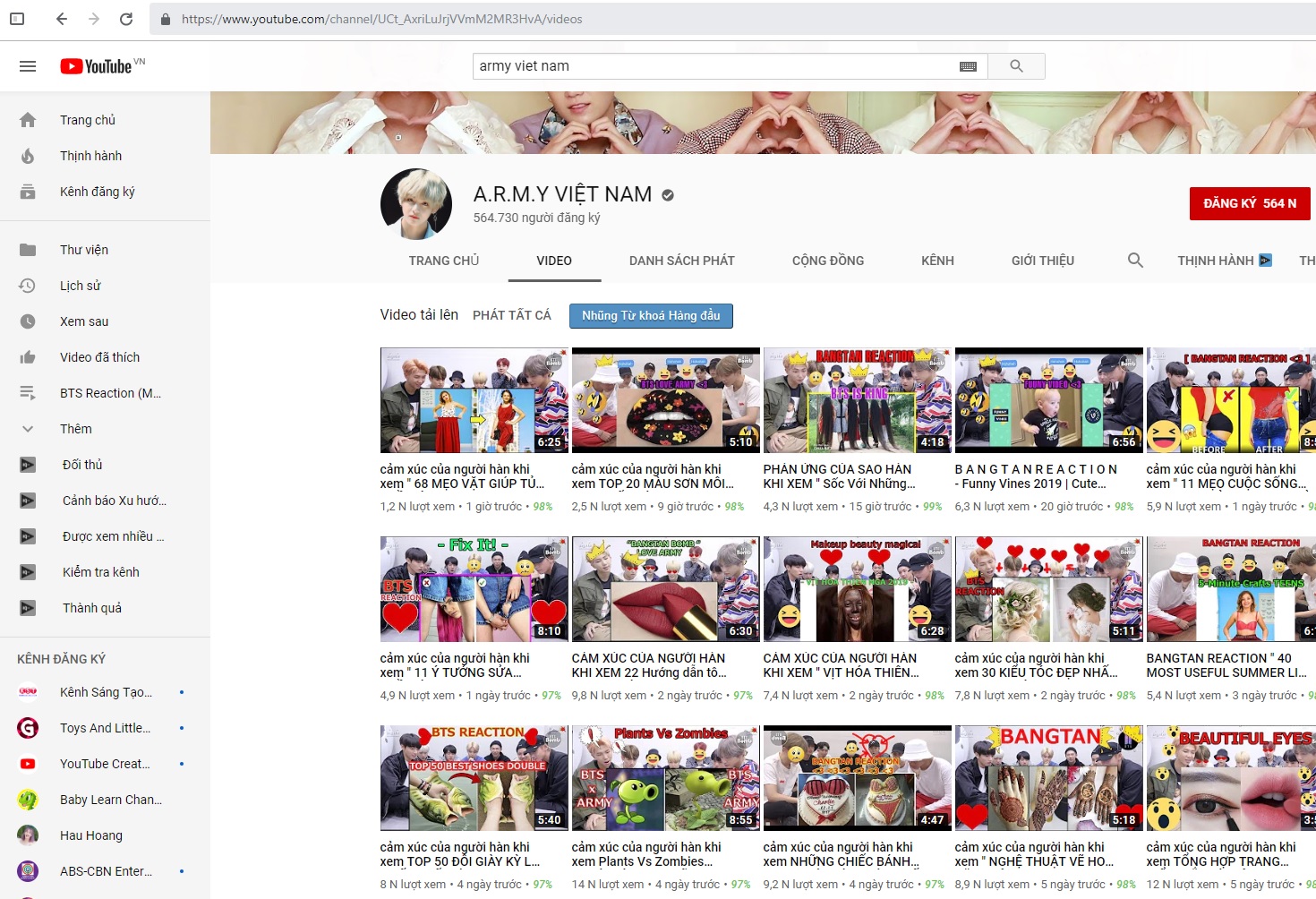The image size is (1316, 899).
Task: Open the 22 Hướng dẫn tô lipstick thumbnail
Action: tap(666, 589)
